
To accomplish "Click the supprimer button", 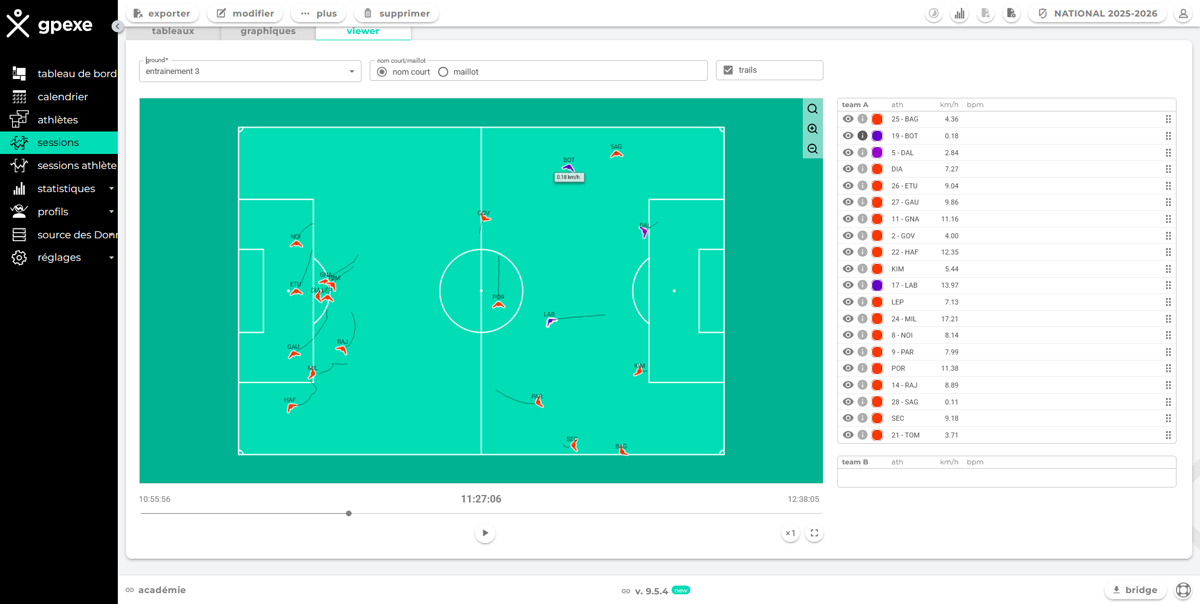I will 394,13.
